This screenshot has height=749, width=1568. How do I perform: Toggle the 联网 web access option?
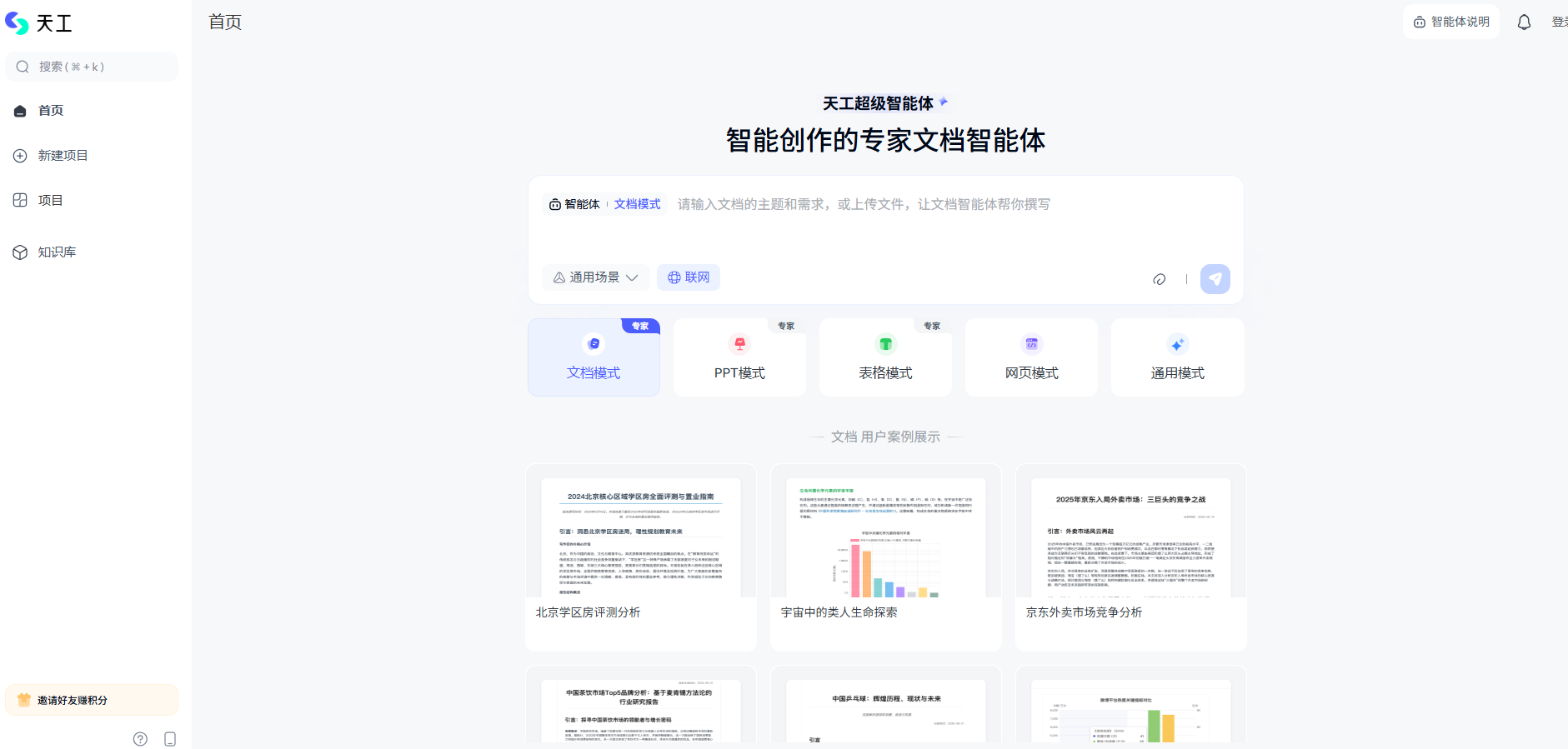[689, 277]
